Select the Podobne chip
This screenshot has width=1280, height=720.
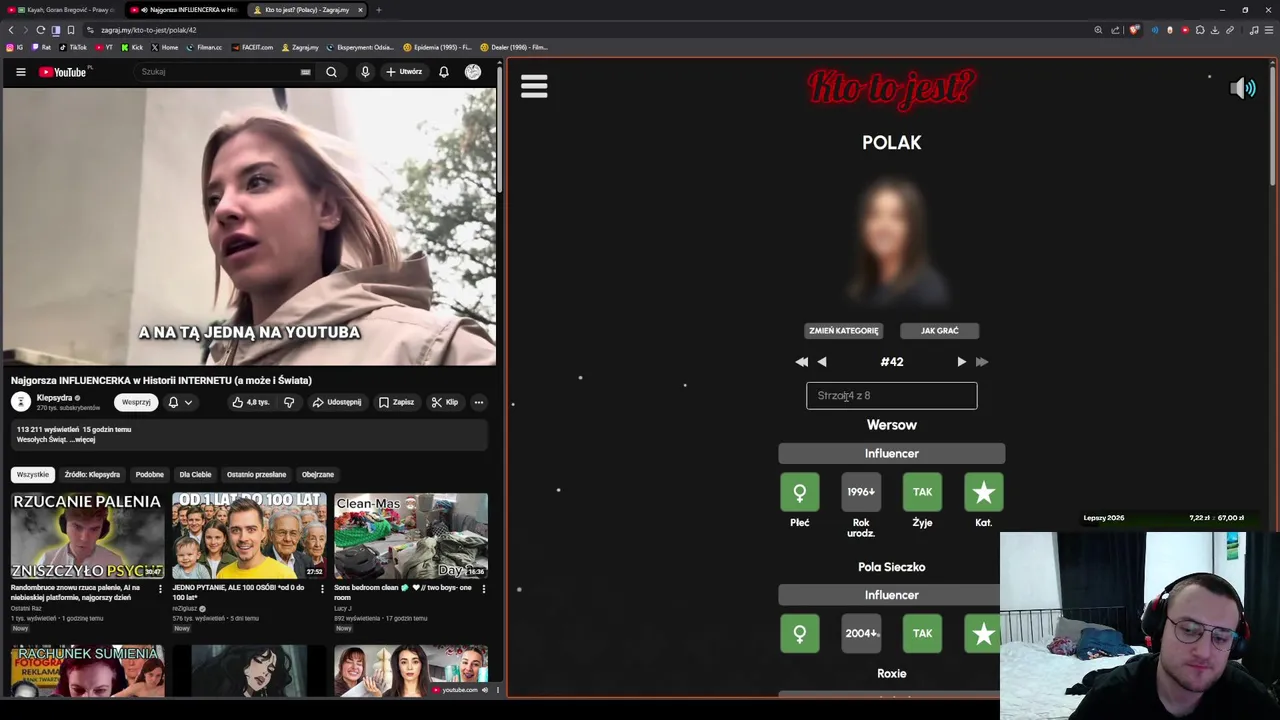point(149,474)
